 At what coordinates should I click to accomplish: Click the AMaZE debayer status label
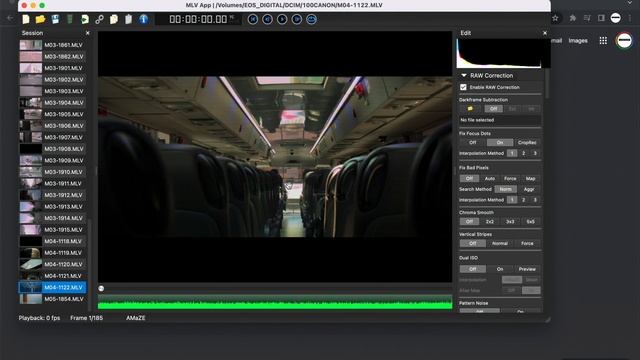[136, 318]
